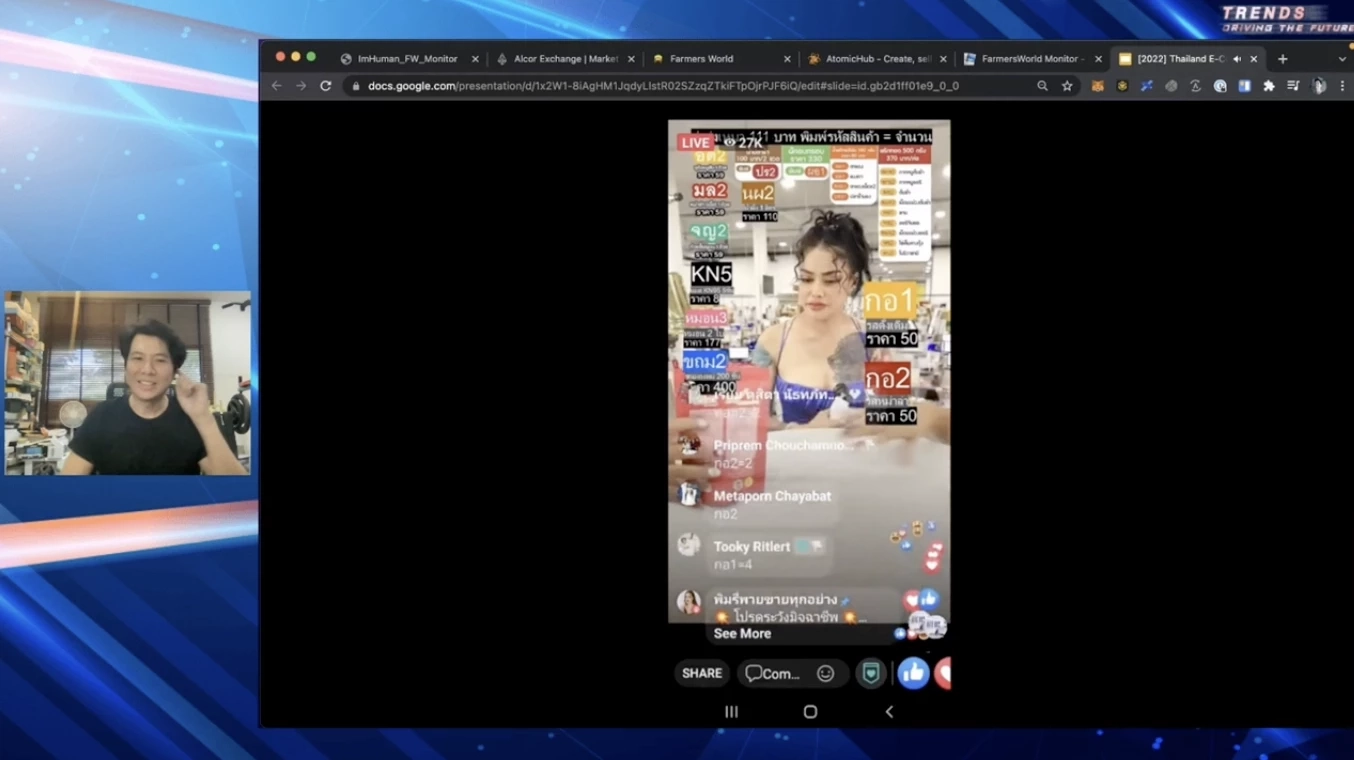Tap the Android recent apps button

coord(731,711)
